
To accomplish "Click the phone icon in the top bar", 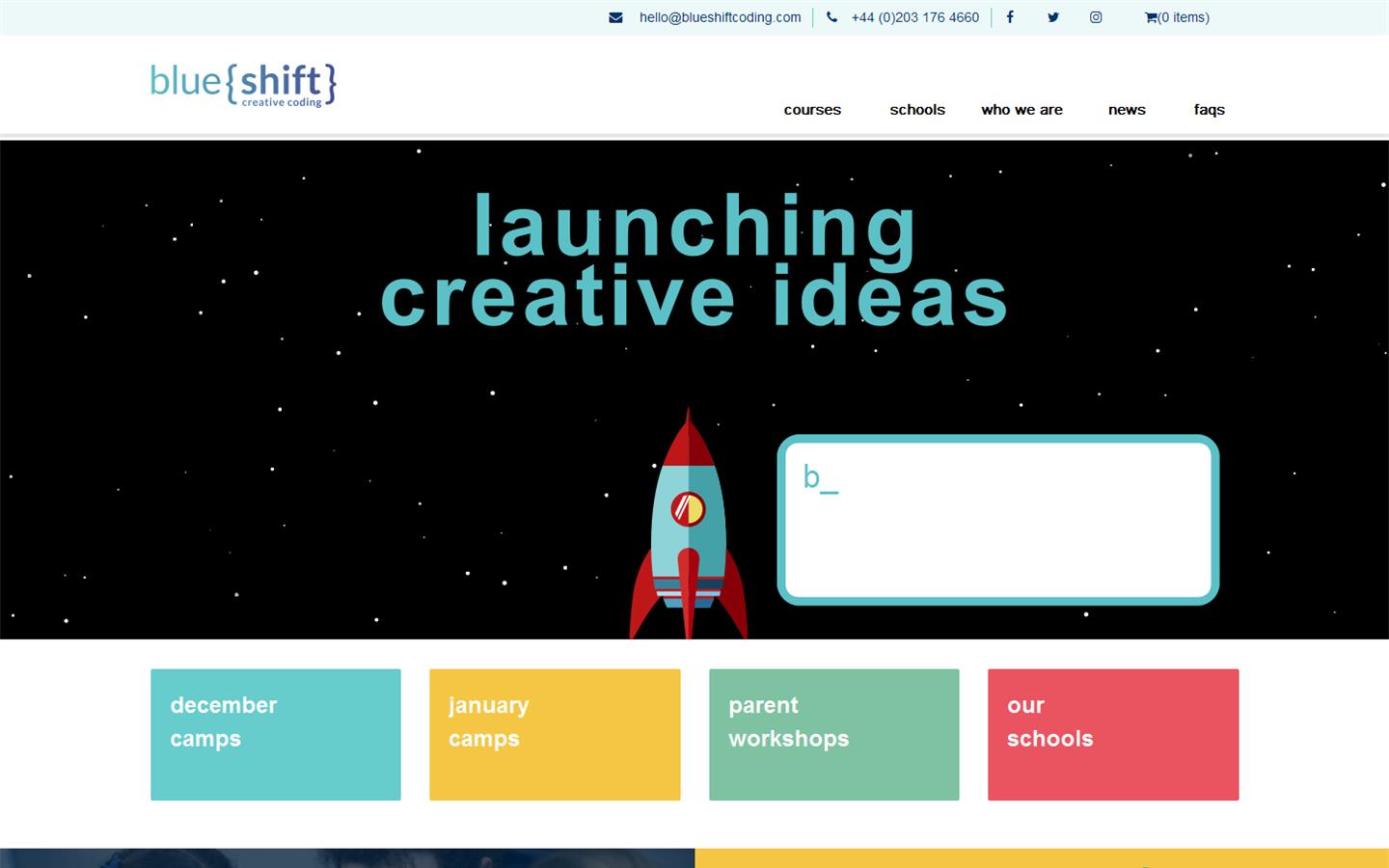I will 831,17.
